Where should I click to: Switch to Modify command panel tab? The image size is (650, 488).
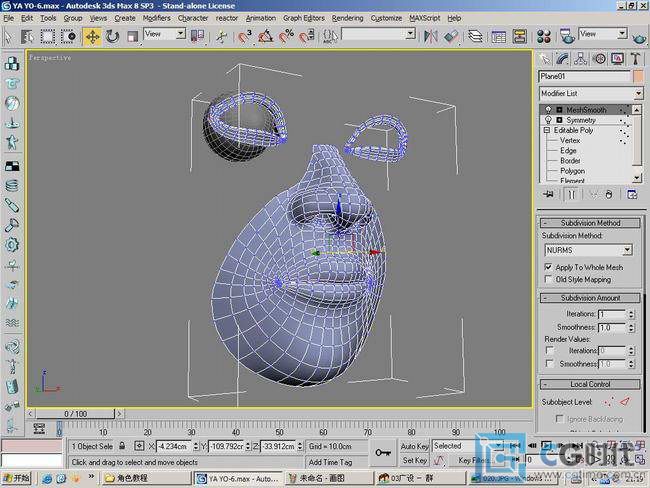[x=563, y=59]
